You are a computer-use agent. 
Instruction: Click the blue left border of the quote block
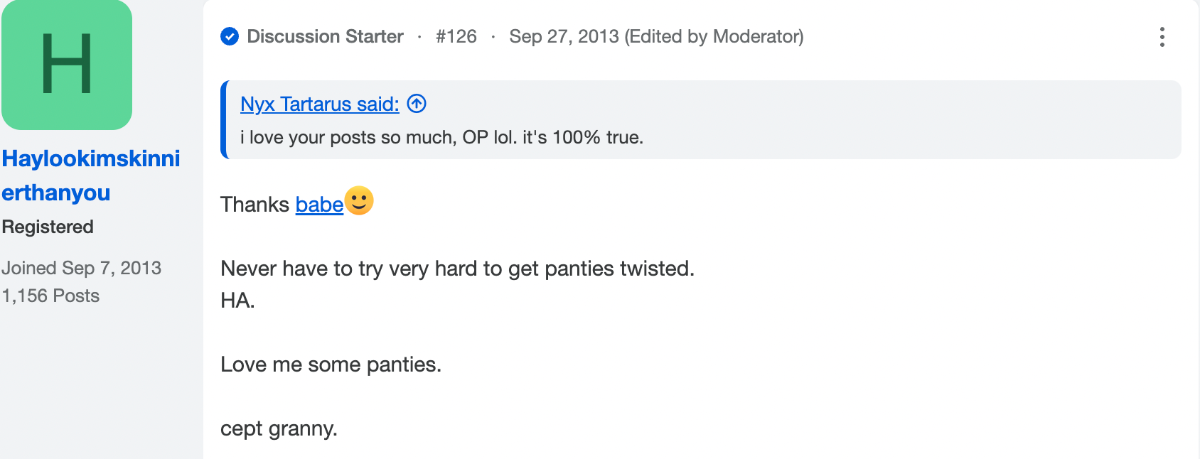[223, 119]
